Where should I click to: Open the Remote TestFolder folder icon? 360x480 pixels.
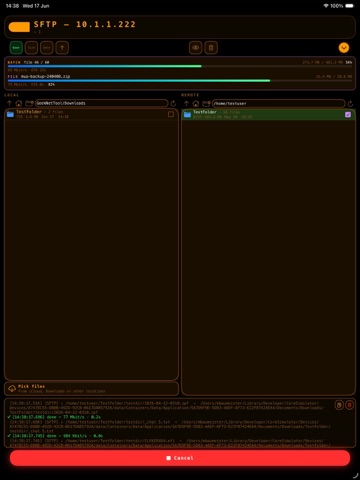(x=187, y=114)
